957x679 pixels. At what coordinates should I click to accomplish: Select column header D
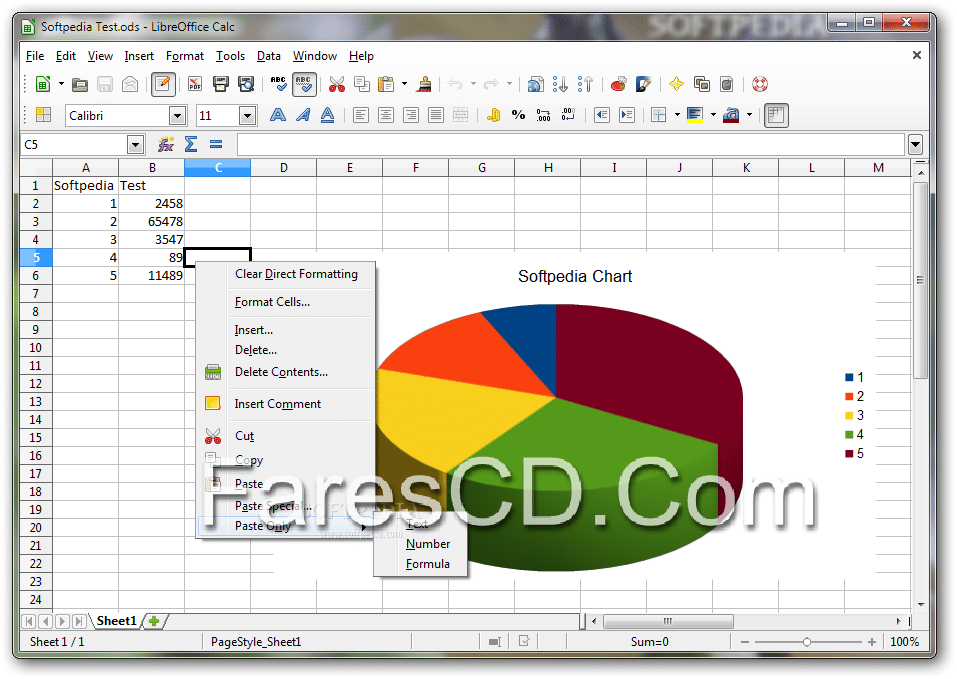pyautogui.click(x=284, y=168)
